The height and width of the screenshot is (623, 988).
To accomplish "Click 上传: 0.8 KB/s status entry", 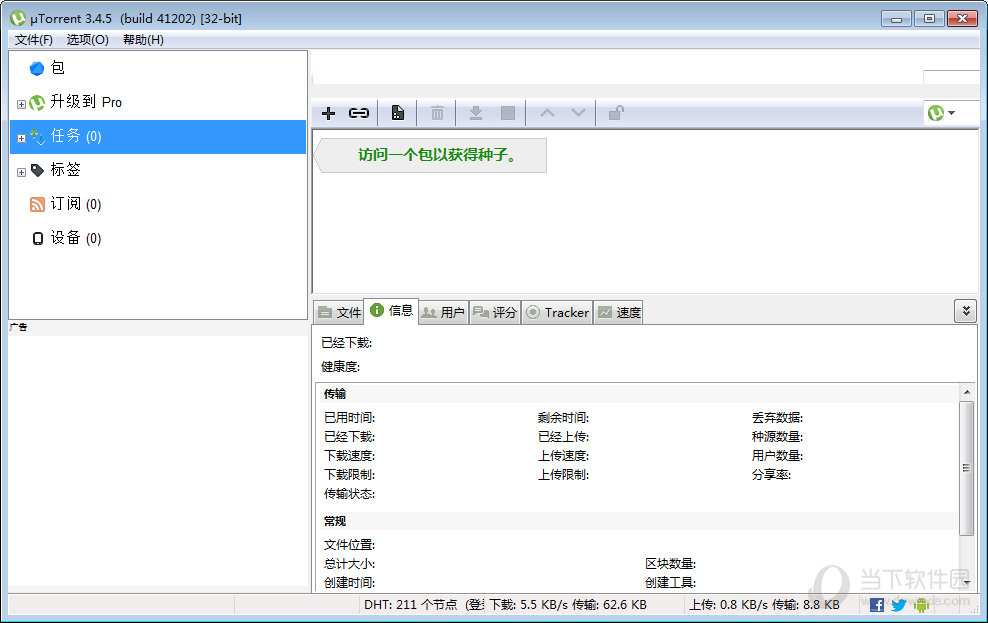I will pyautogui.click(x=764, y=605).
